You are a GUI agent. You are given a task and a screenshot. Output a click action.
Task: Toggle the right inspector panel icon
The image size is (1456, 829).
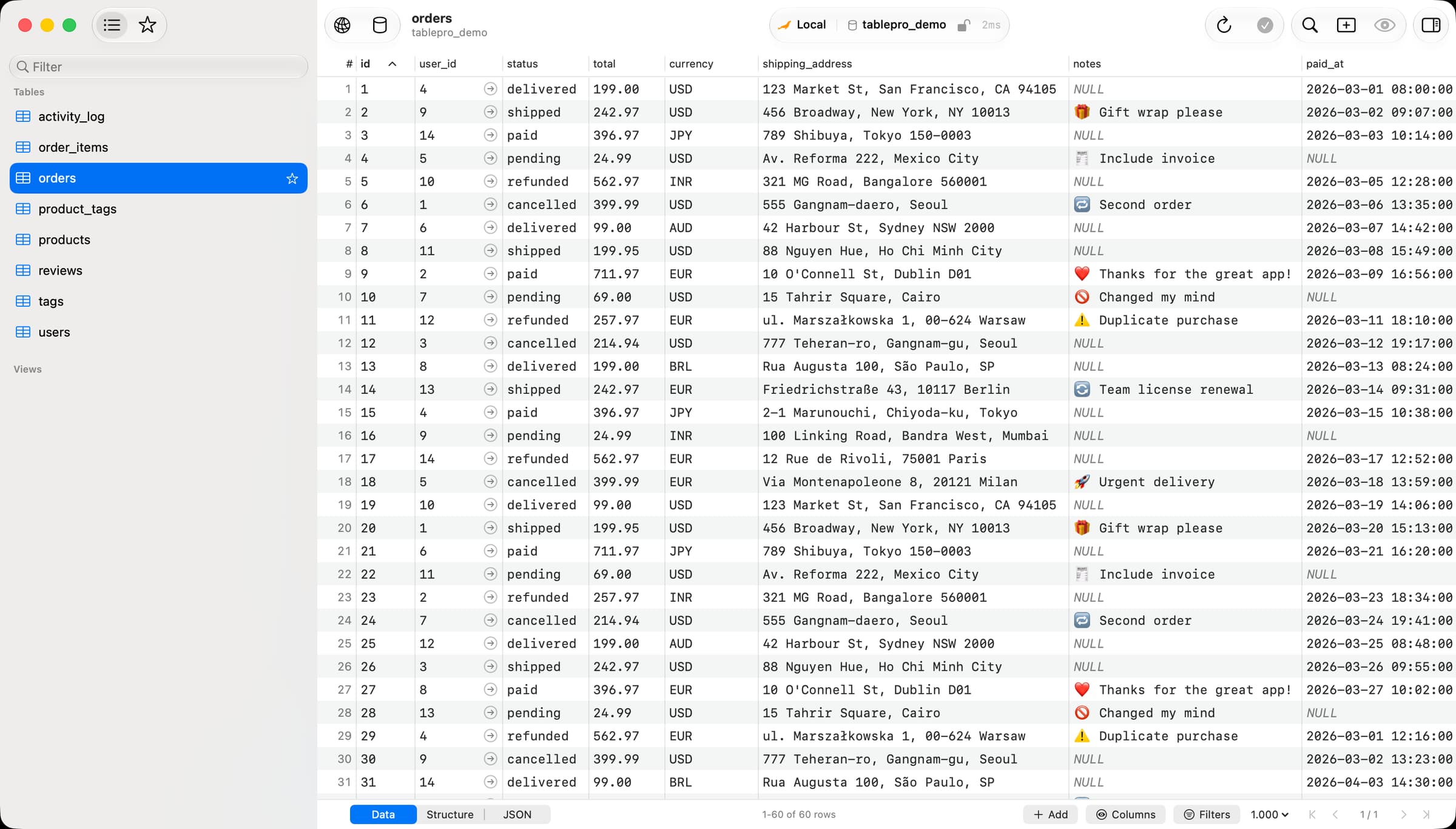[1431, 25]
